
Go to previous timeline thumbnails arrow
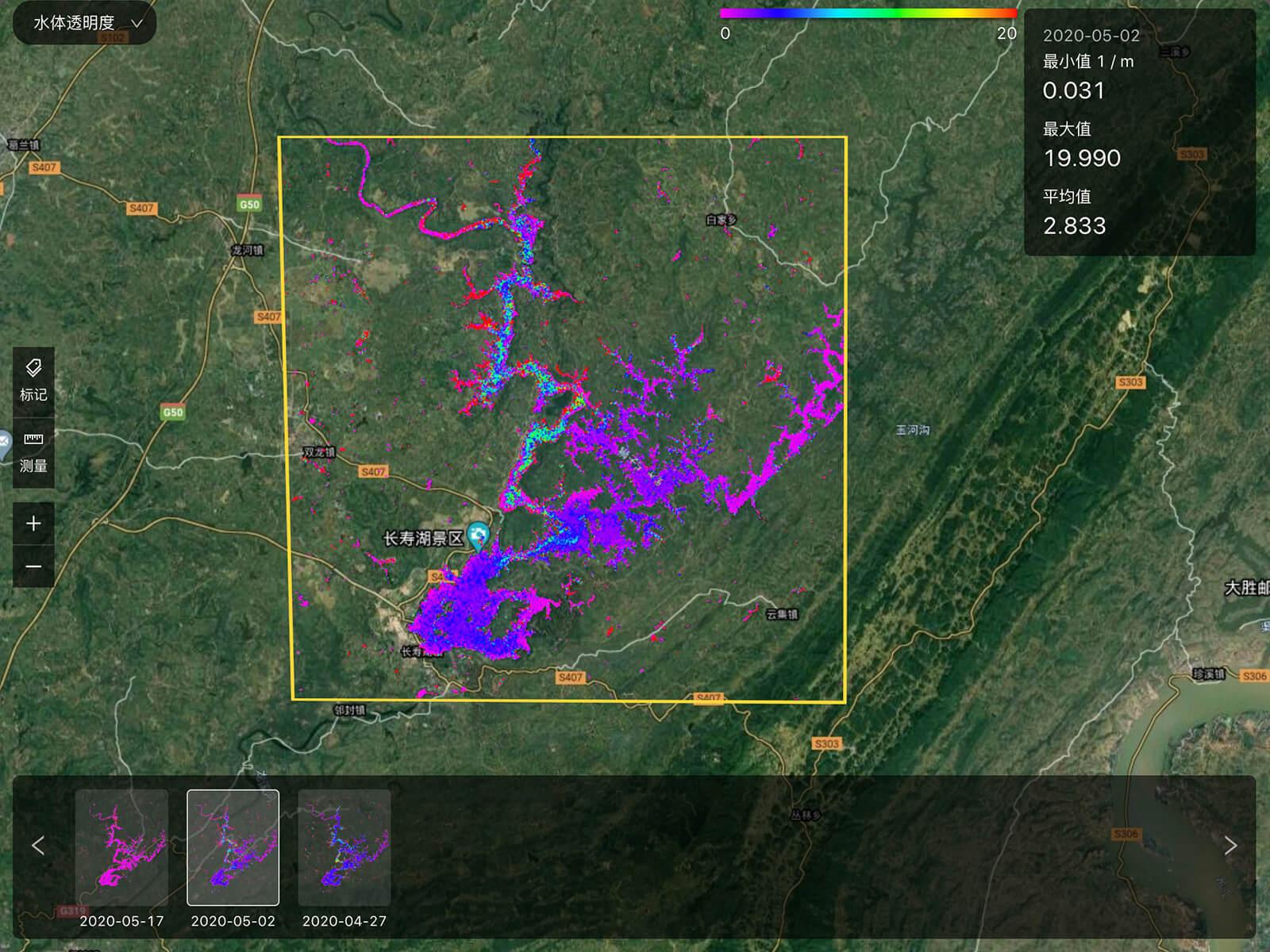click(38, 846)
